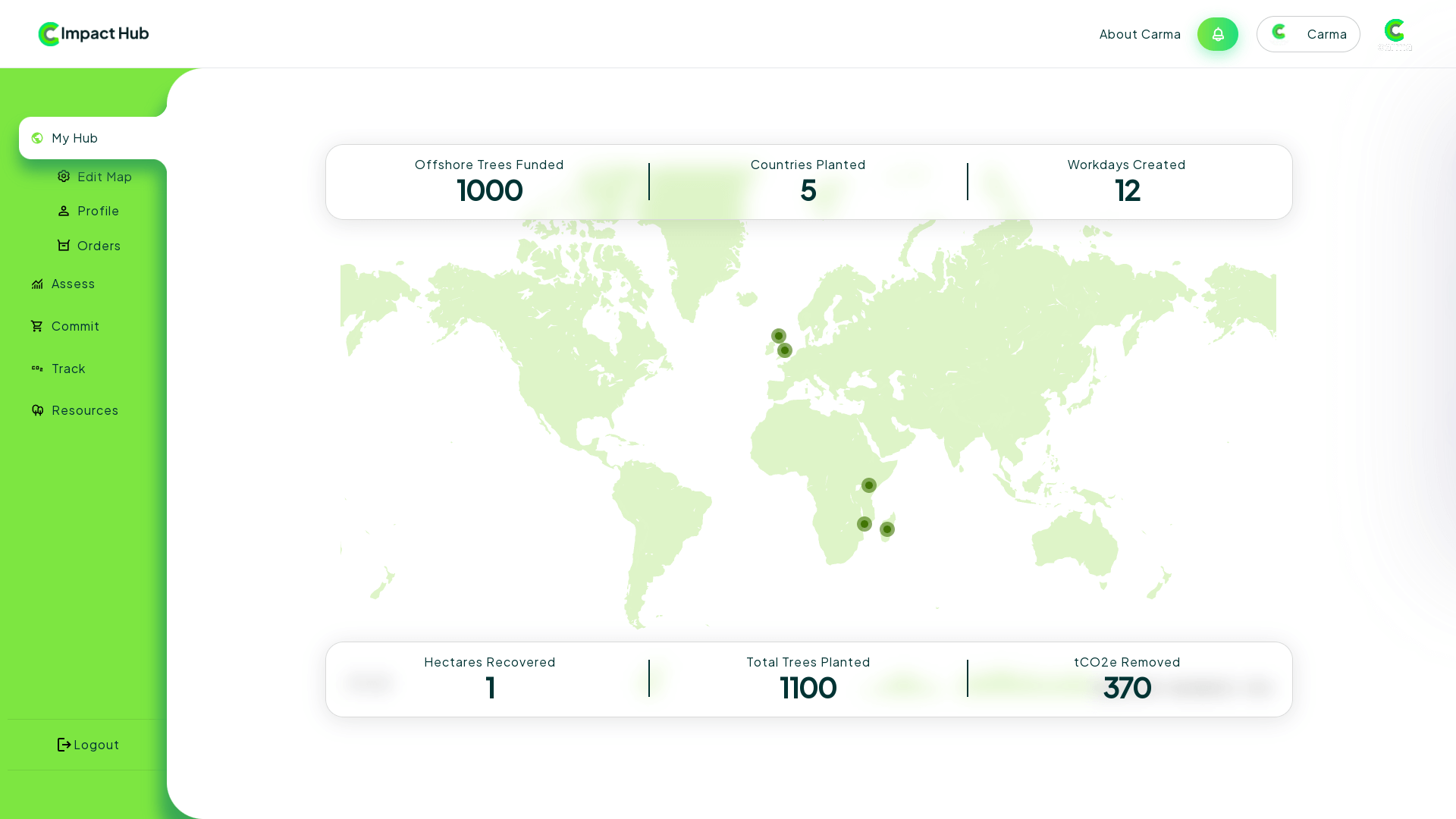Viewport: 1456px width, 819px height.
Task: Open the Carma account selector pill
Action: [1307, 34]
